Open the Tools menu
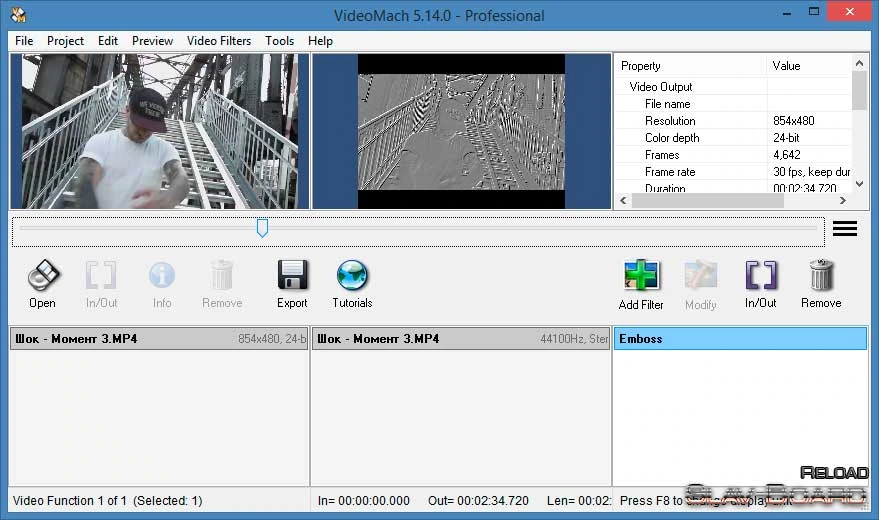Viewport: 879px width, 520px height. coord(280,41)
